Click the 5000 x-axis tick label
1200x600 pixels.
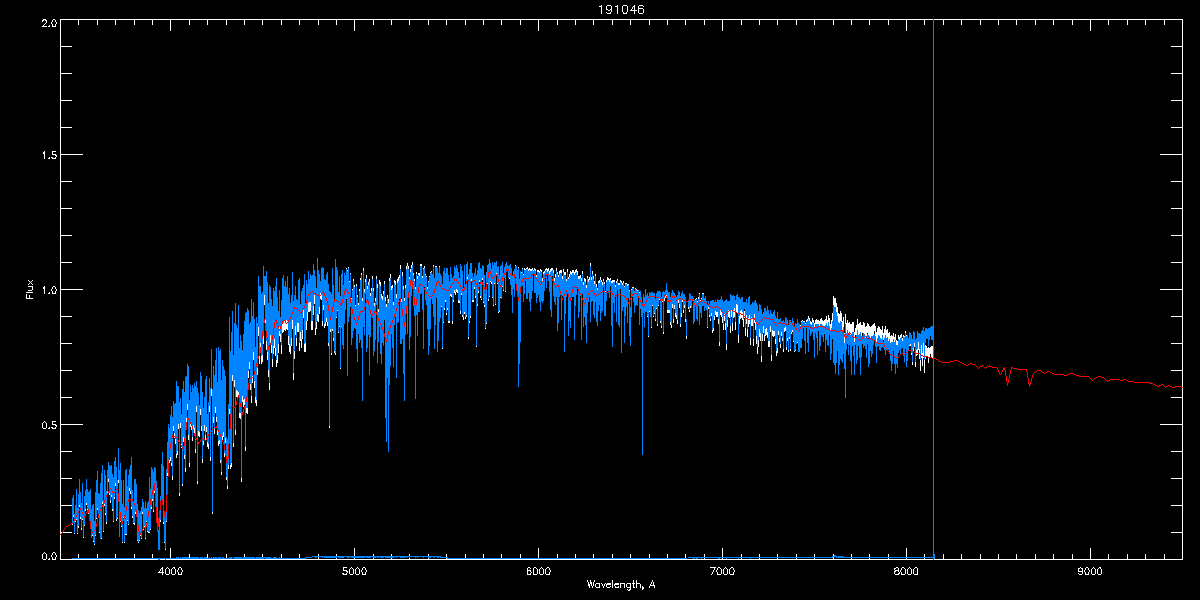point(354,572)
